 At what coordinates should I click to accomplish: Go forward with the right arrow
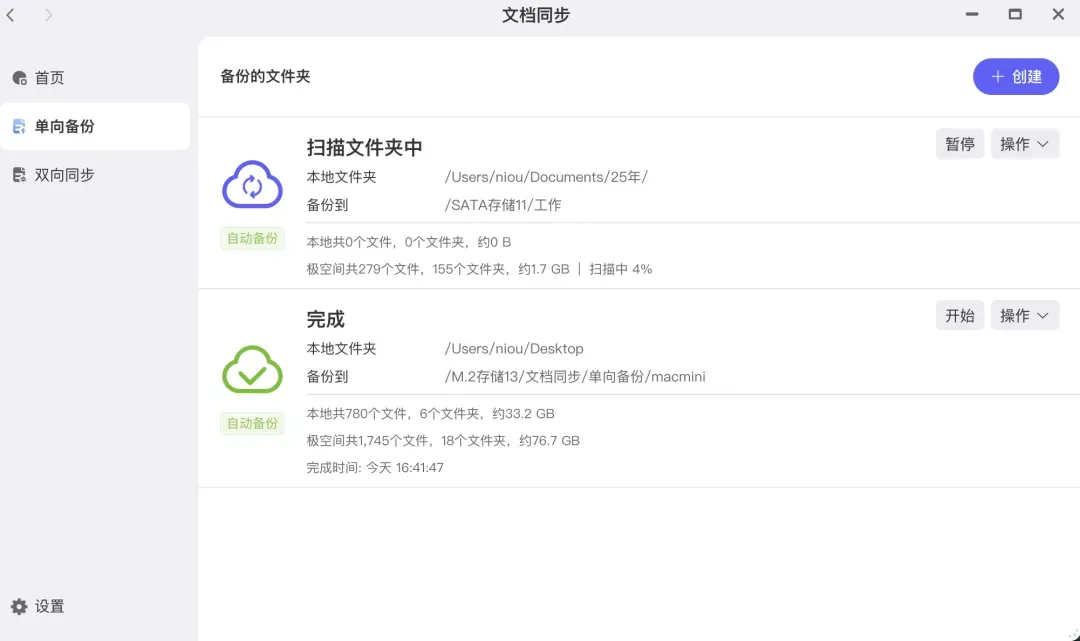click(48, 15)
